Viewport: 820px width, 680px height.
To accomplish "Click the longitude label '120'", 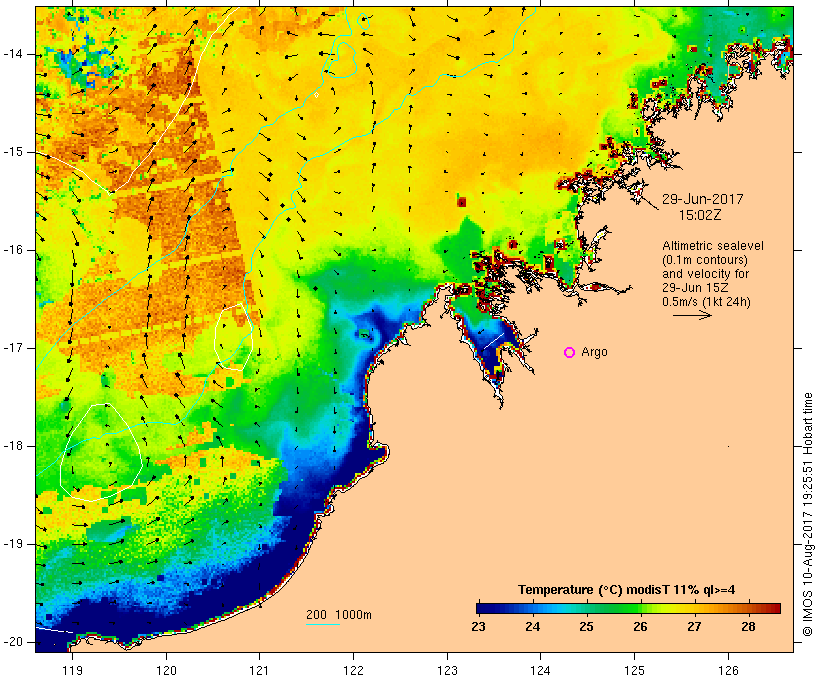I will point(166,671).
